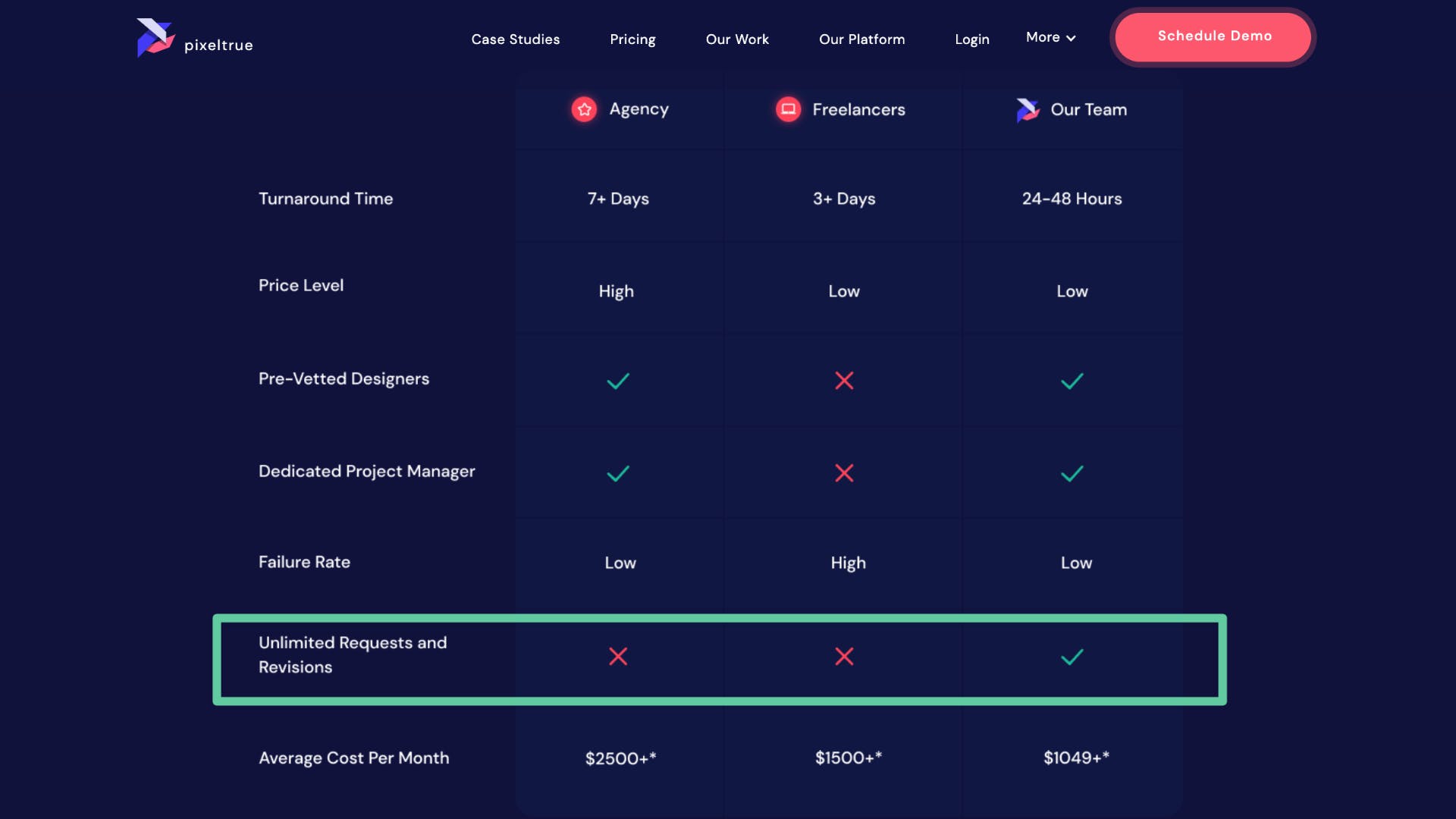Image resolution: width=1456 pixels, height=819 pixels.
Task: Click Our Team's Dedicated Project Manager checkmark
Action: [1072, 473]
